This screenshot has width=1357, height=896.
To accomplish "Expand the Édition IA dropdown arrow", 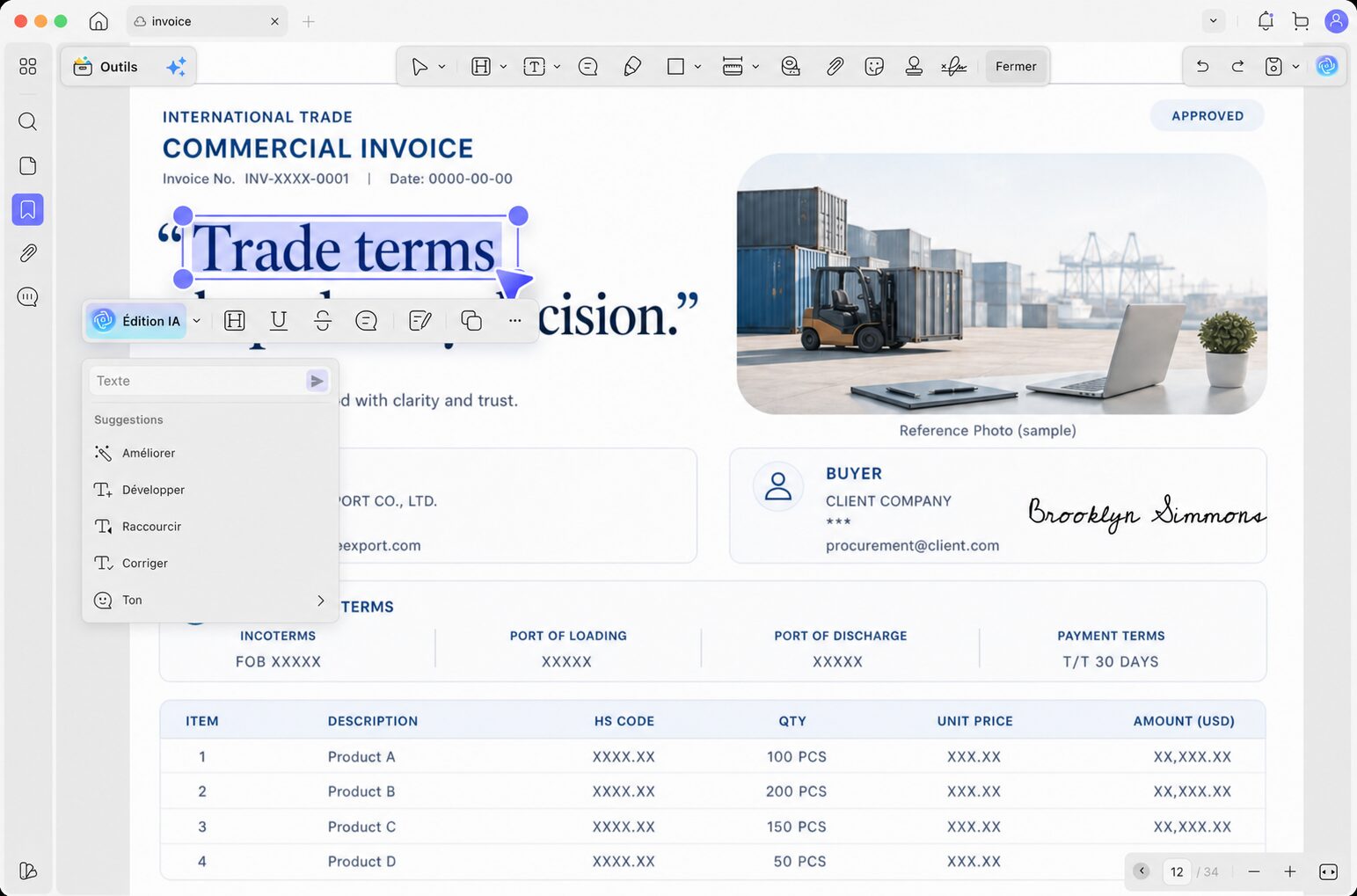I will point(197,321).
